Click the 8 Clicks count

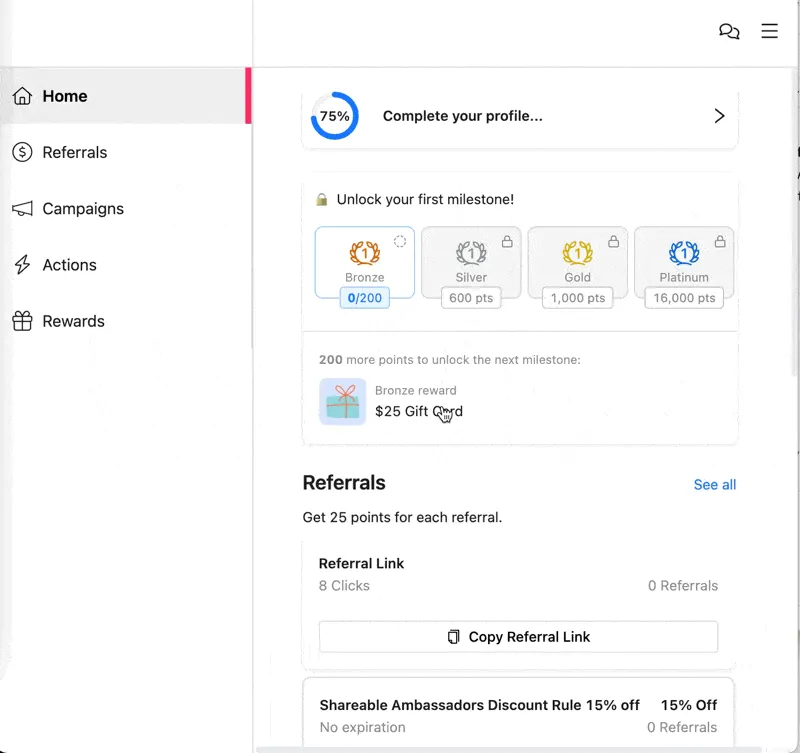click(x=344, y=586)
